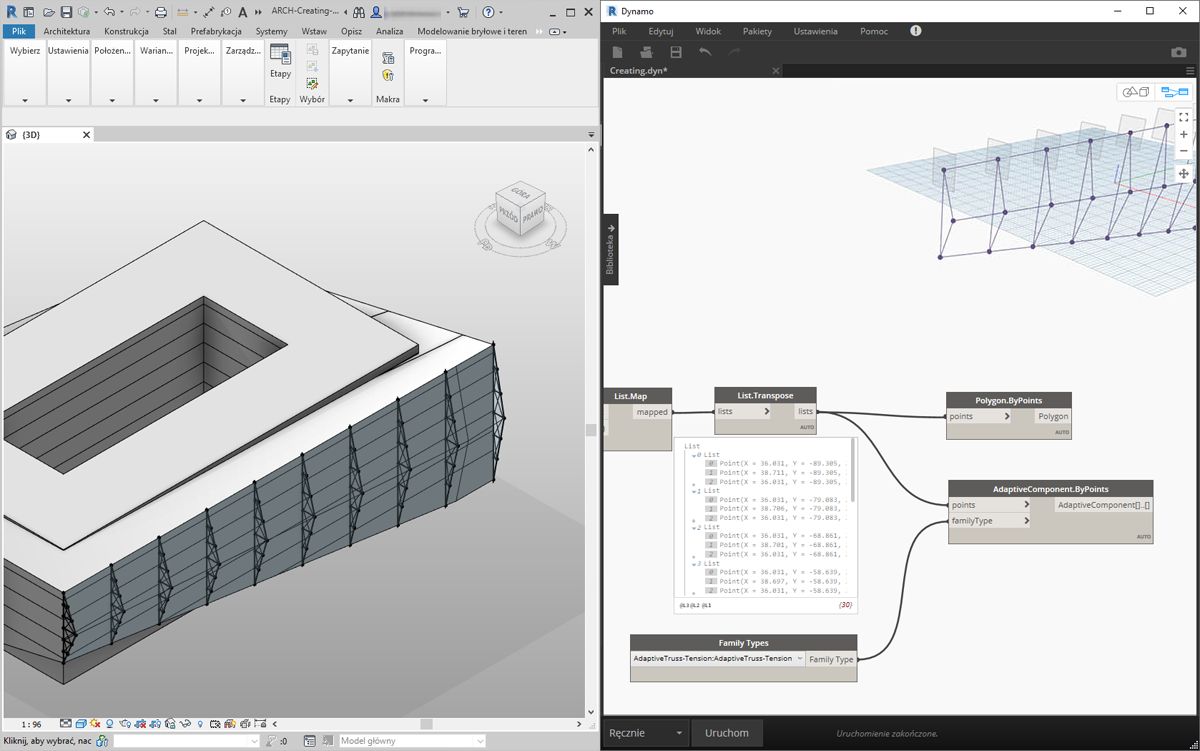Image resolution: width=1200 pixels, height=751 pixels.
Task: Click the Revit search binoculars icon
Action: coord(358,12)
